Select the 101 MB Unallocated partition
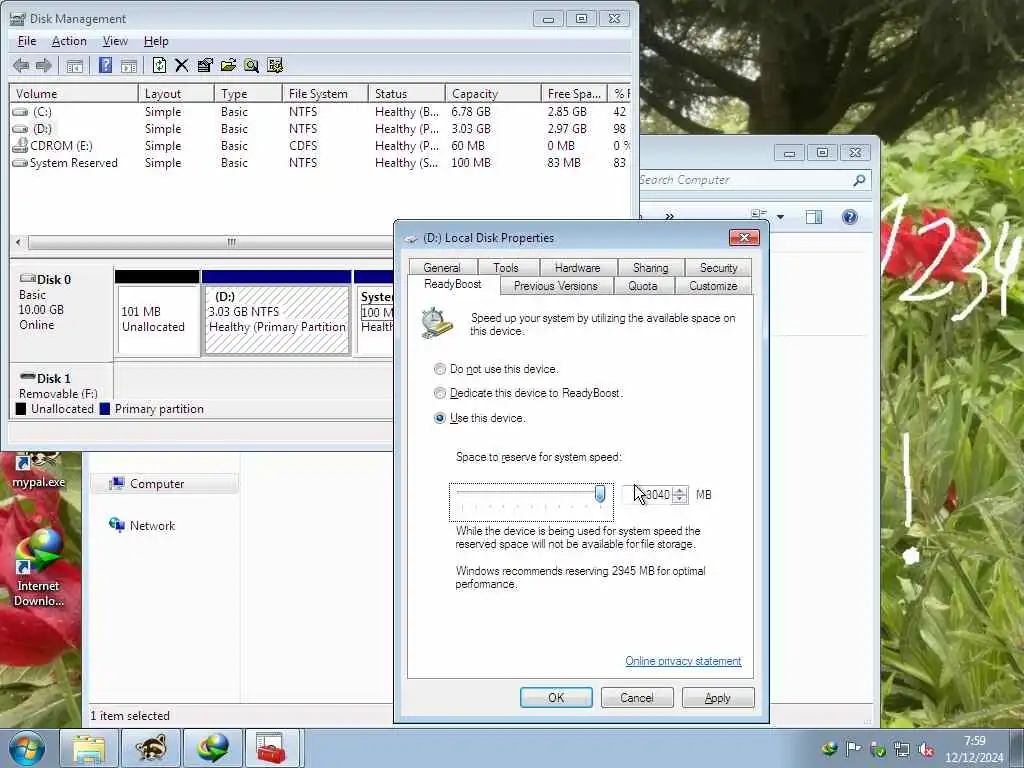Screen dimensions: 1024x768 [157, 319]
